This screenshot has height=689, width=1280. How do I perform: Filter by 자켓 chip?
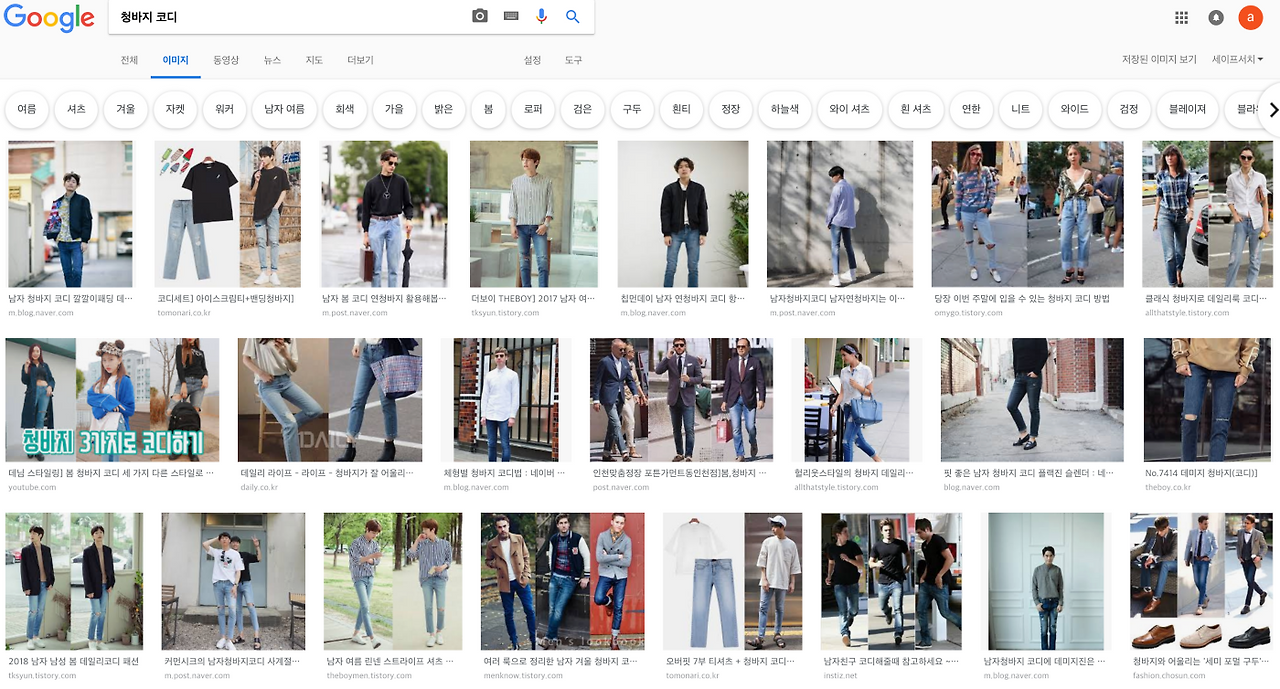pyautogui.click(x=175, y=109)
